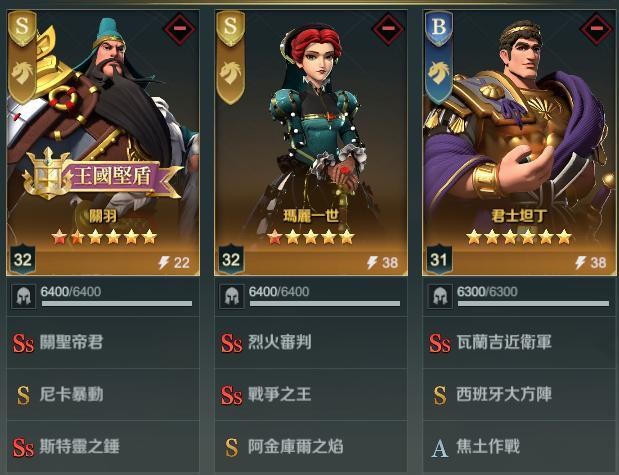Select the 君士坦丁 hero portrait

pos(519,143)
